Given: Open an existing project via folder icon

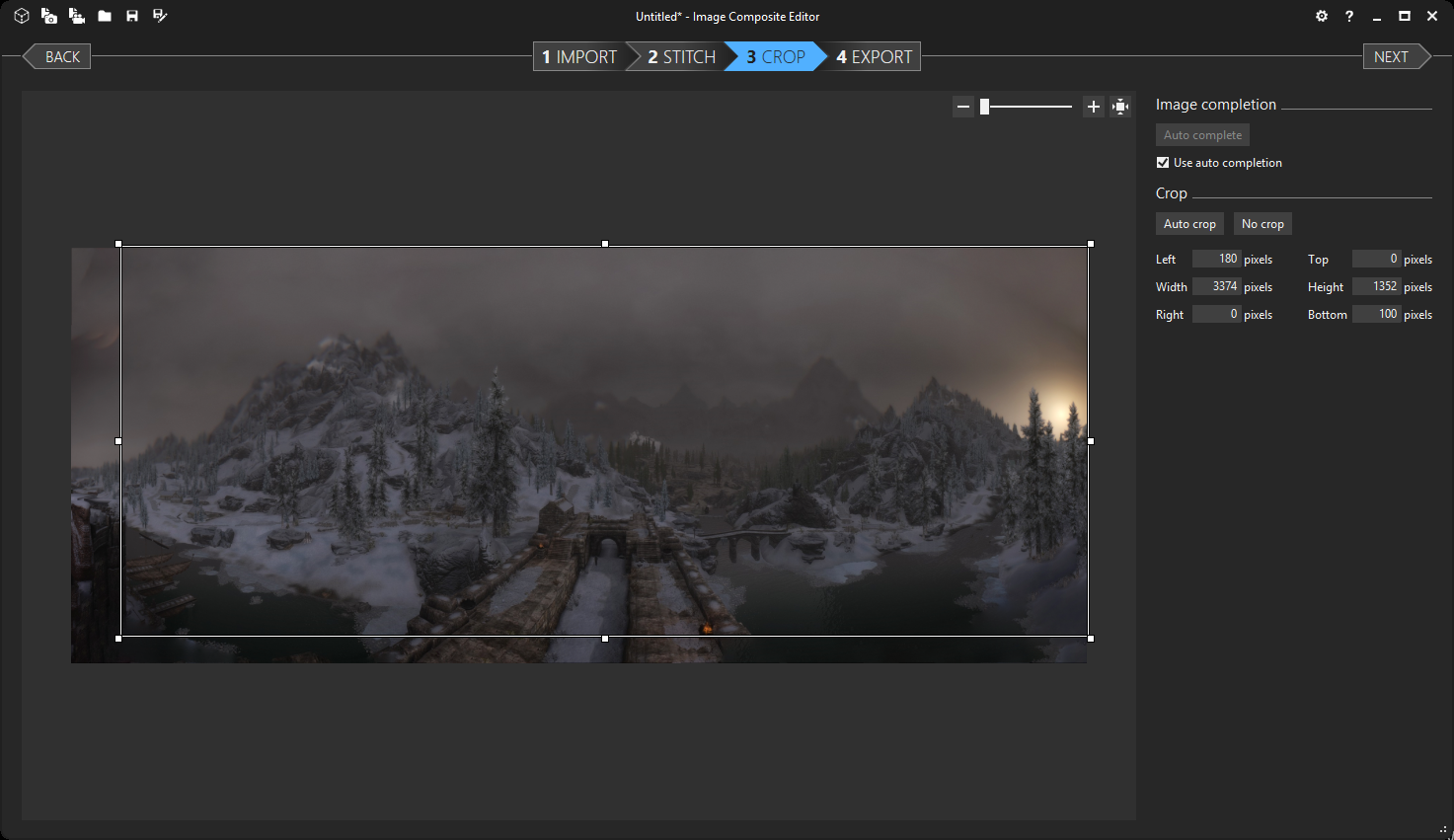Looking at the screenshot, I should (x=105, y=16).
